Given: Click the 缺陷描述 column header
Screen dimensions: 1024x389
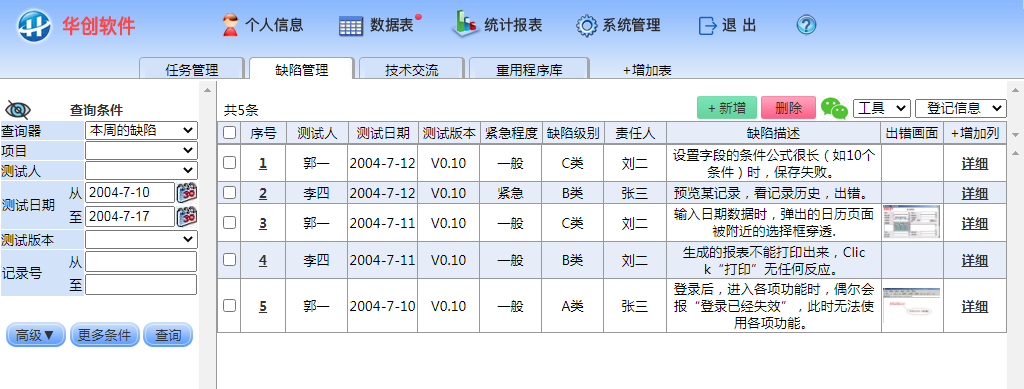Looking at the screenshot, I should pos(773,133).
